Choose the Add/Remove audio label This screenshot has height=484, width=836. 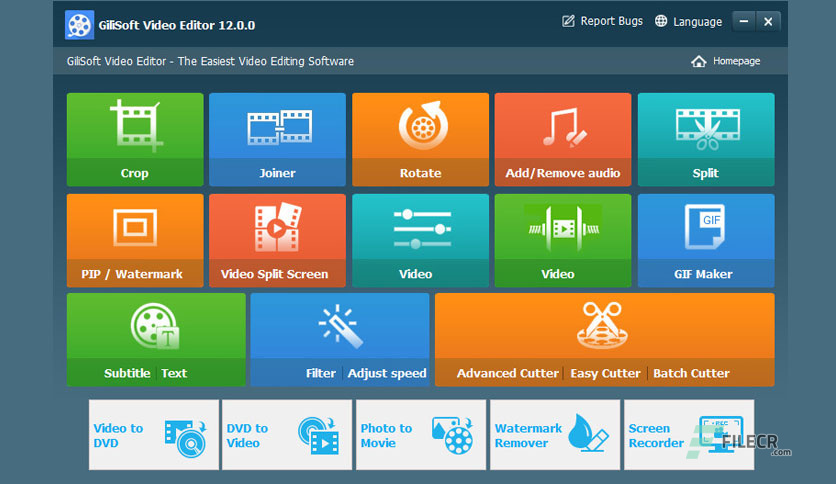[562, 173]
